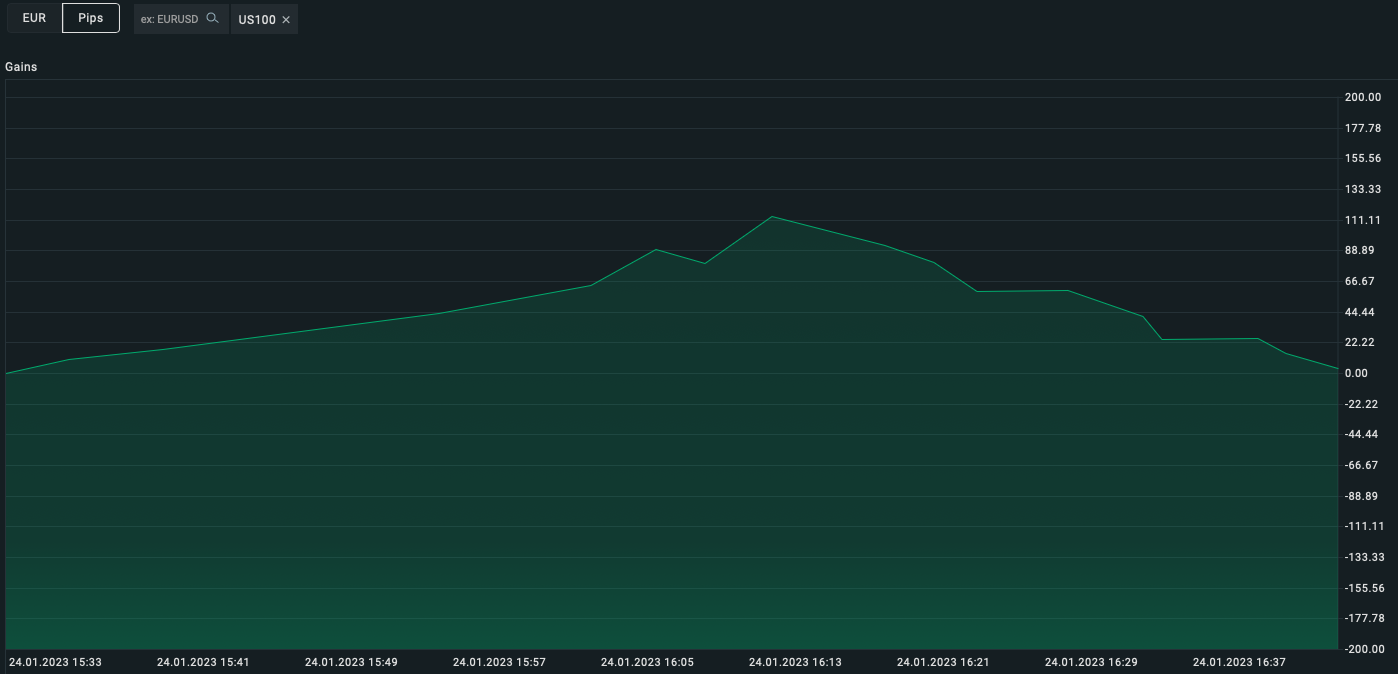Image resolution: width=1398 pixels, height=674 pixels.
Task: Click the 155.56 y-axis label
Action: 1362,158
